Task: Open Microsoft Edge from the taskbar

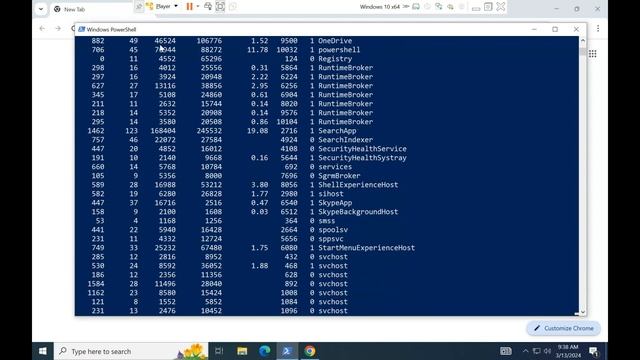Action: pyautogui.click(x=264, y=351)
